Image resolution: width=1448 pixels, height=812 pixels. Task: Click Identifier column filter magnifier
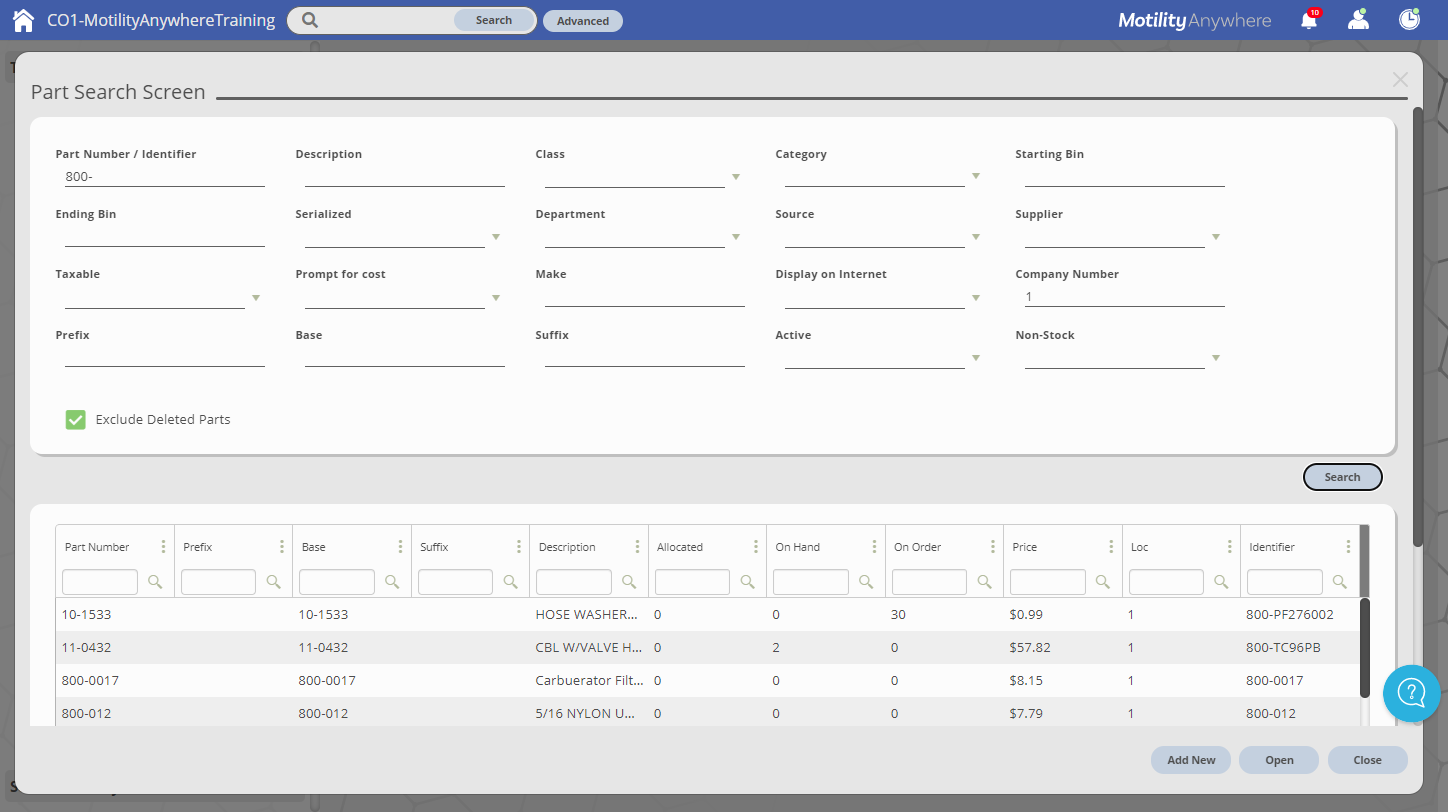coord(1340,582)
